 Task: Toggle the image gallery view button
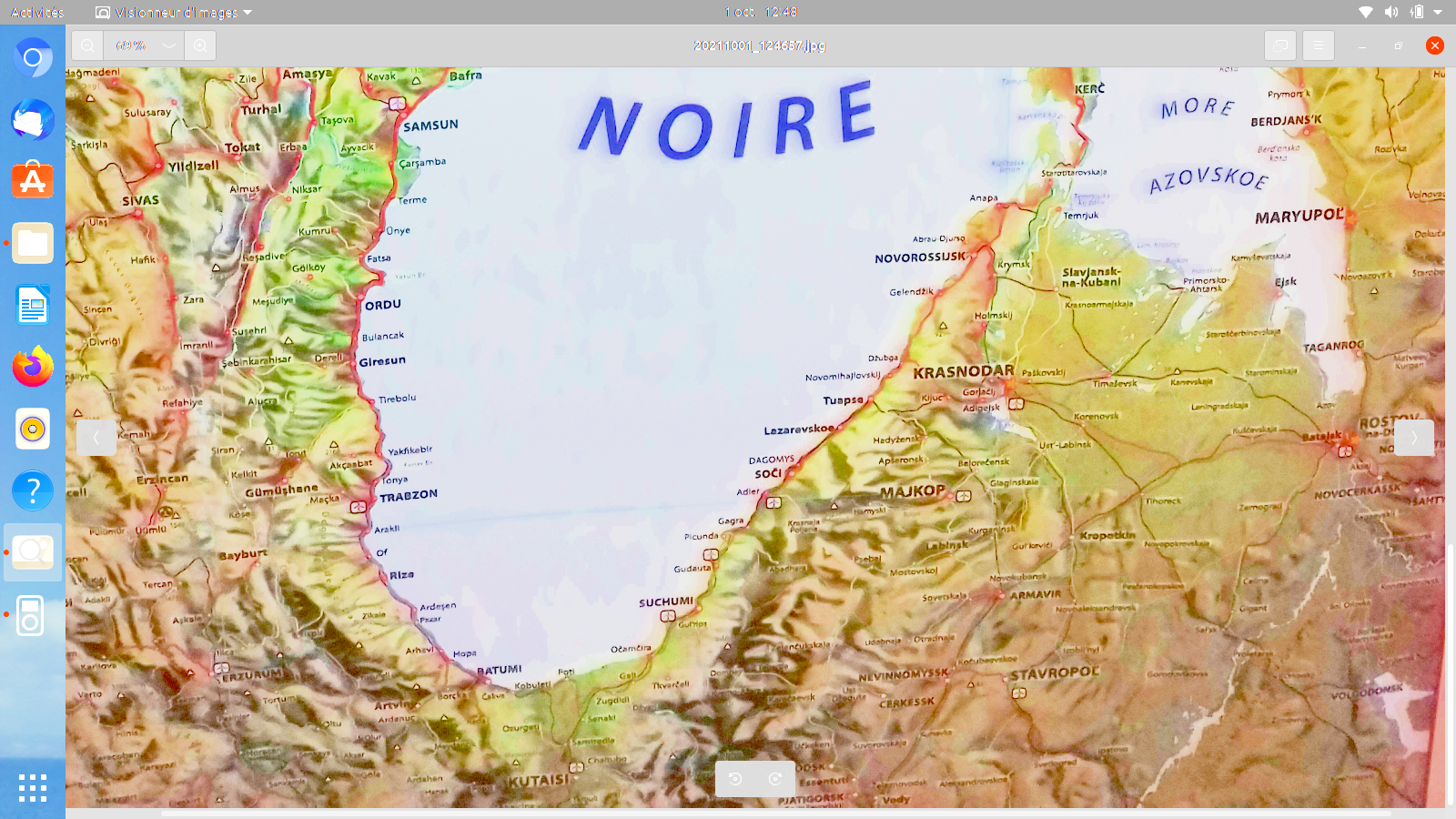coord(1280,45)
